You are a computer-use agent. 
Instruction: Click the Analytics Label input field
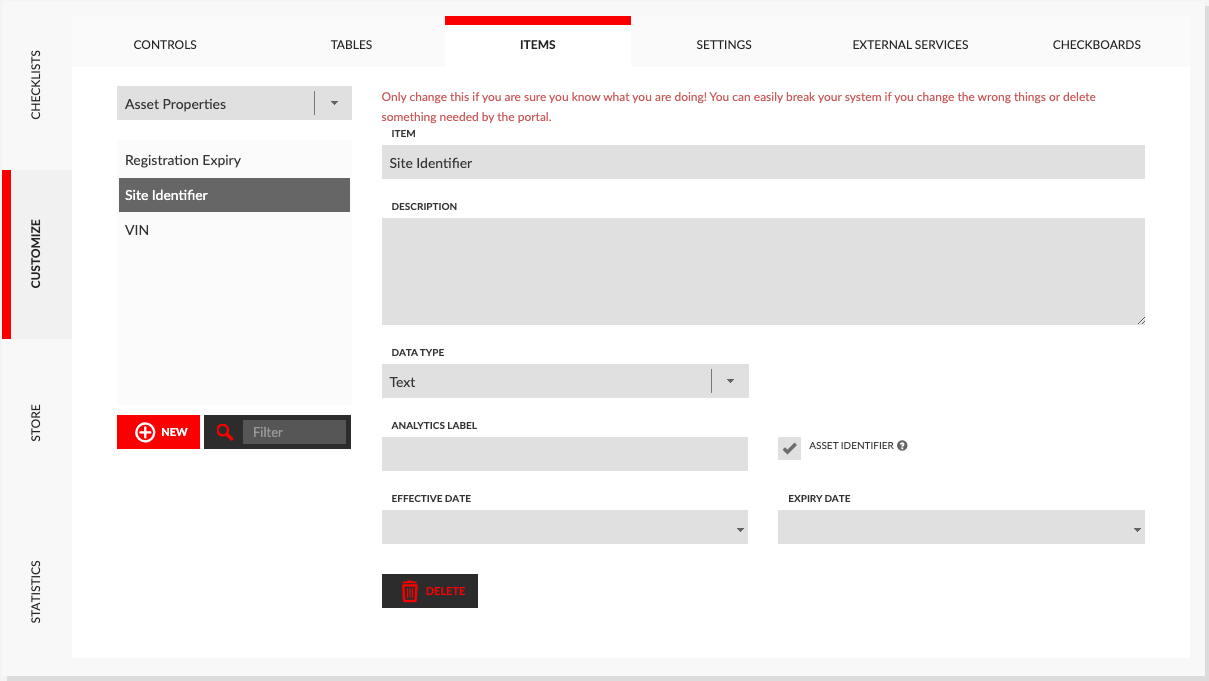tap(565, 454)
